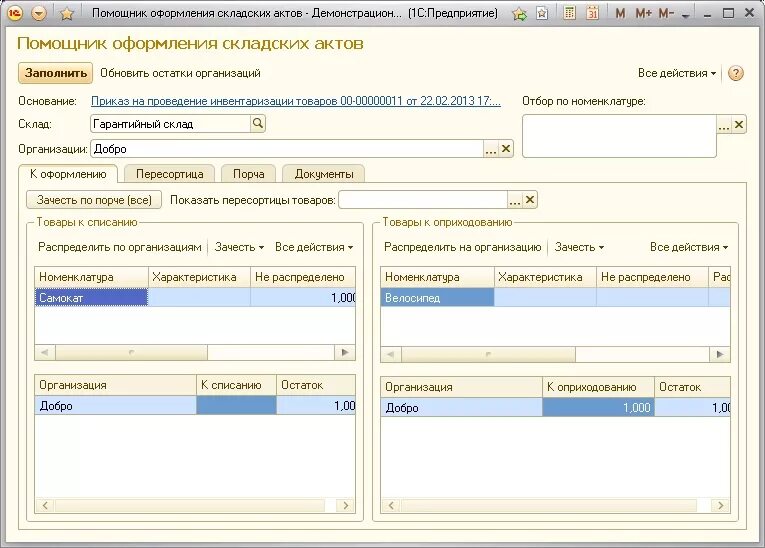Image resolution: width=765 pixels, height=548 pixels.
Task: Open Все действия in Товары к оприходованию
Action: tap(689, 247)
